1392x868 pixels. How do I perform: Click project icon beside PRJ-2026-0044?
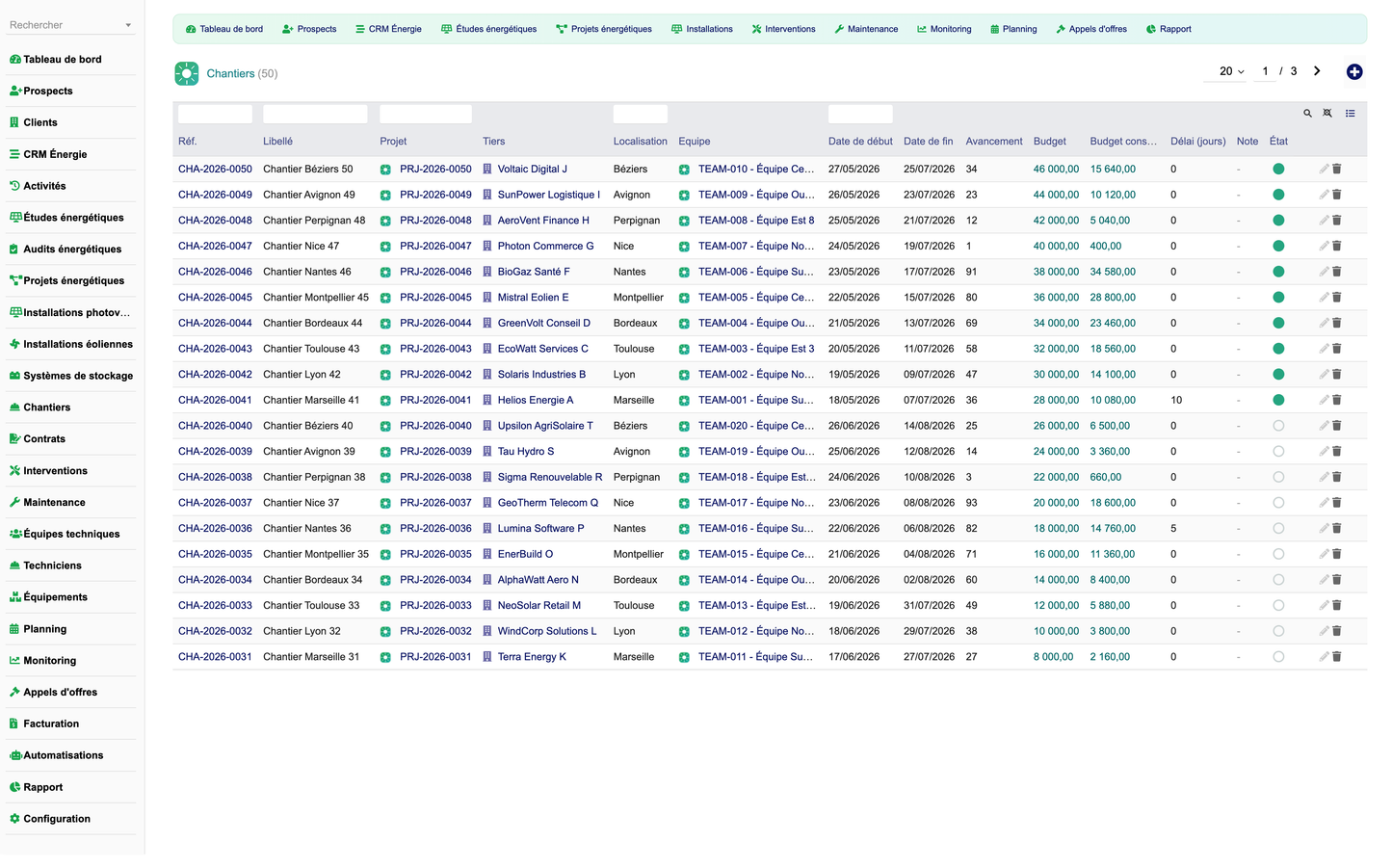click(385, 324)
